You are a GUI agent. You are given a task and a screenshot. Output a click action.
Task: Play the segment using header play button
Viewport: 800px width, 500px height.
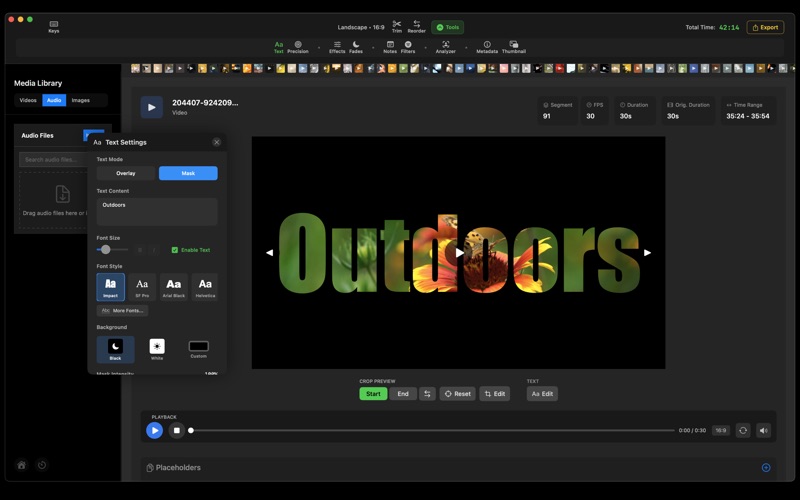pyautogui.click(x=152, y=107)
